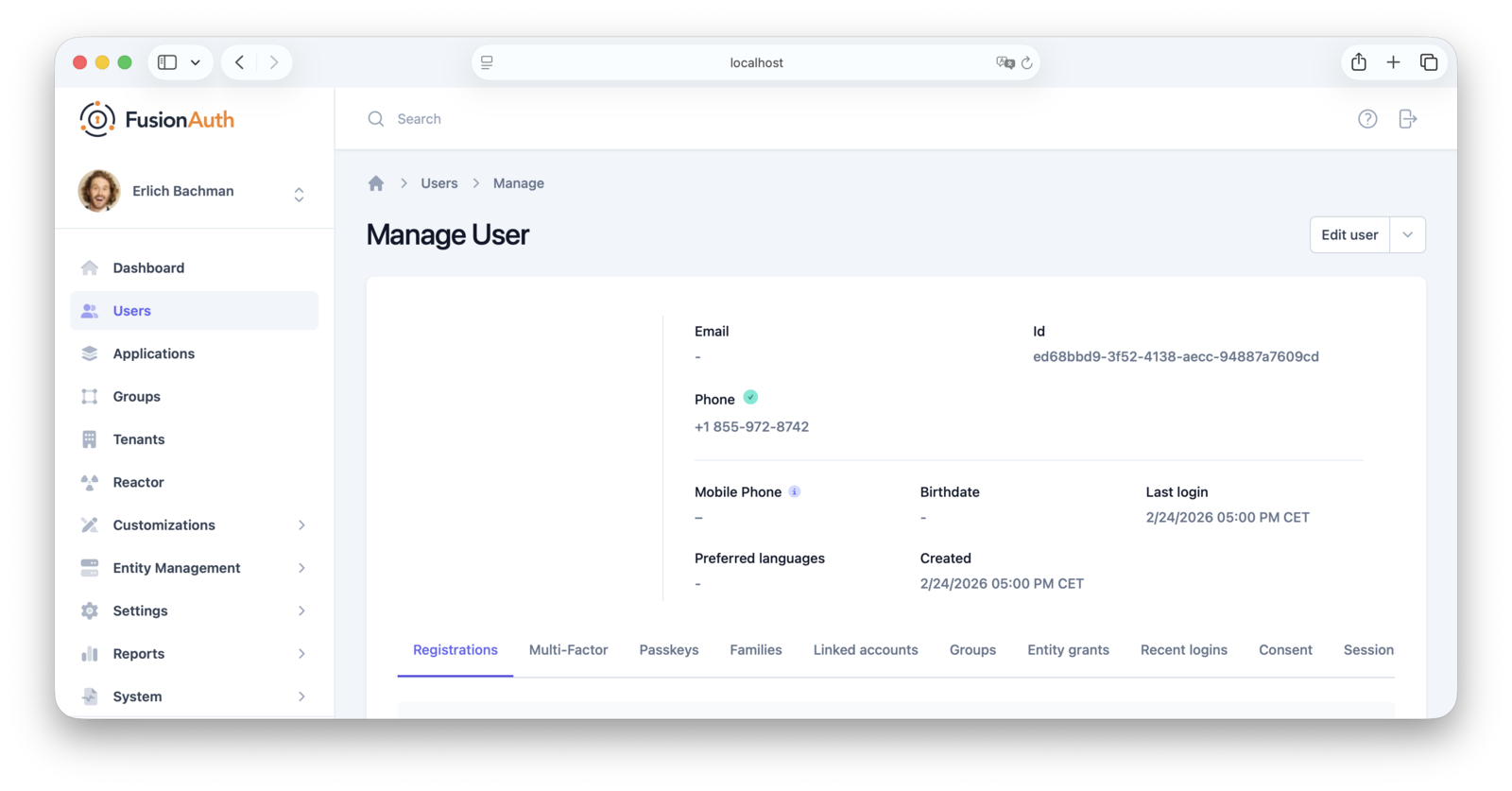Click the Safari share icon
Viewport: 1512px width, 791px height.
pos(1359,62)
